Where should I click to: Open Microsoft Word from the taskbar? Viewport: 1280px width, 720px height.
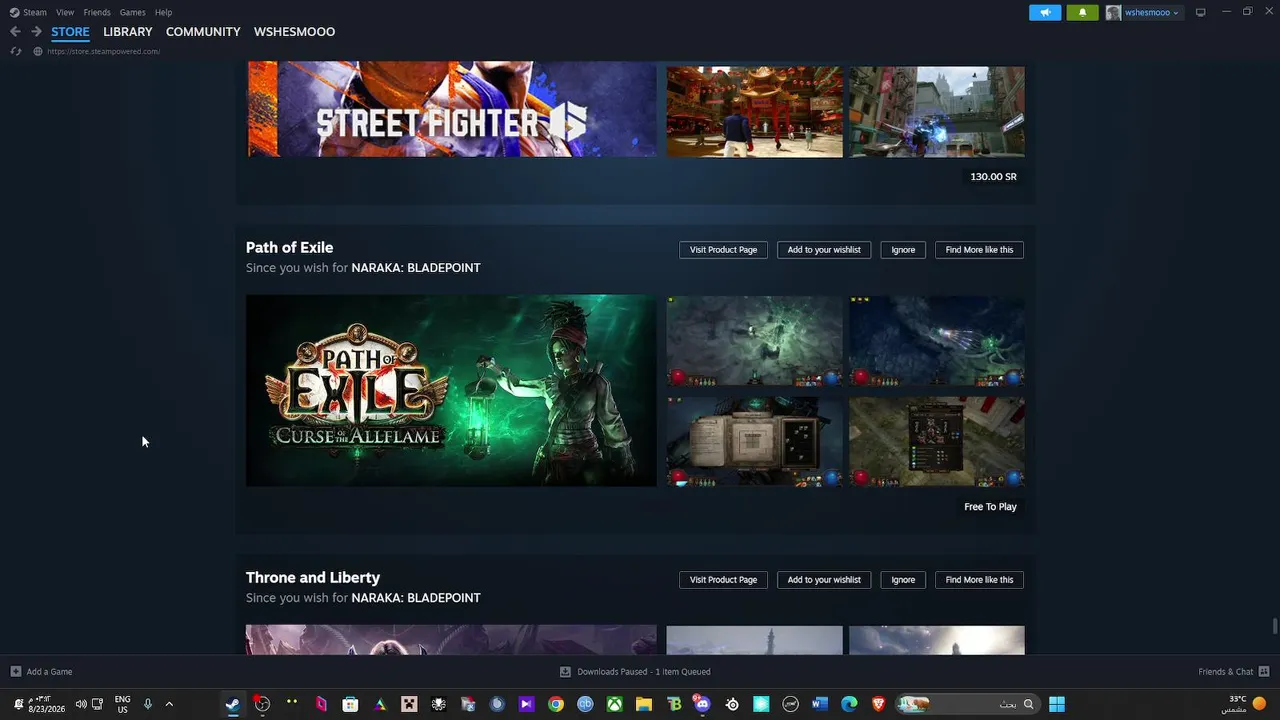point(820,704)
